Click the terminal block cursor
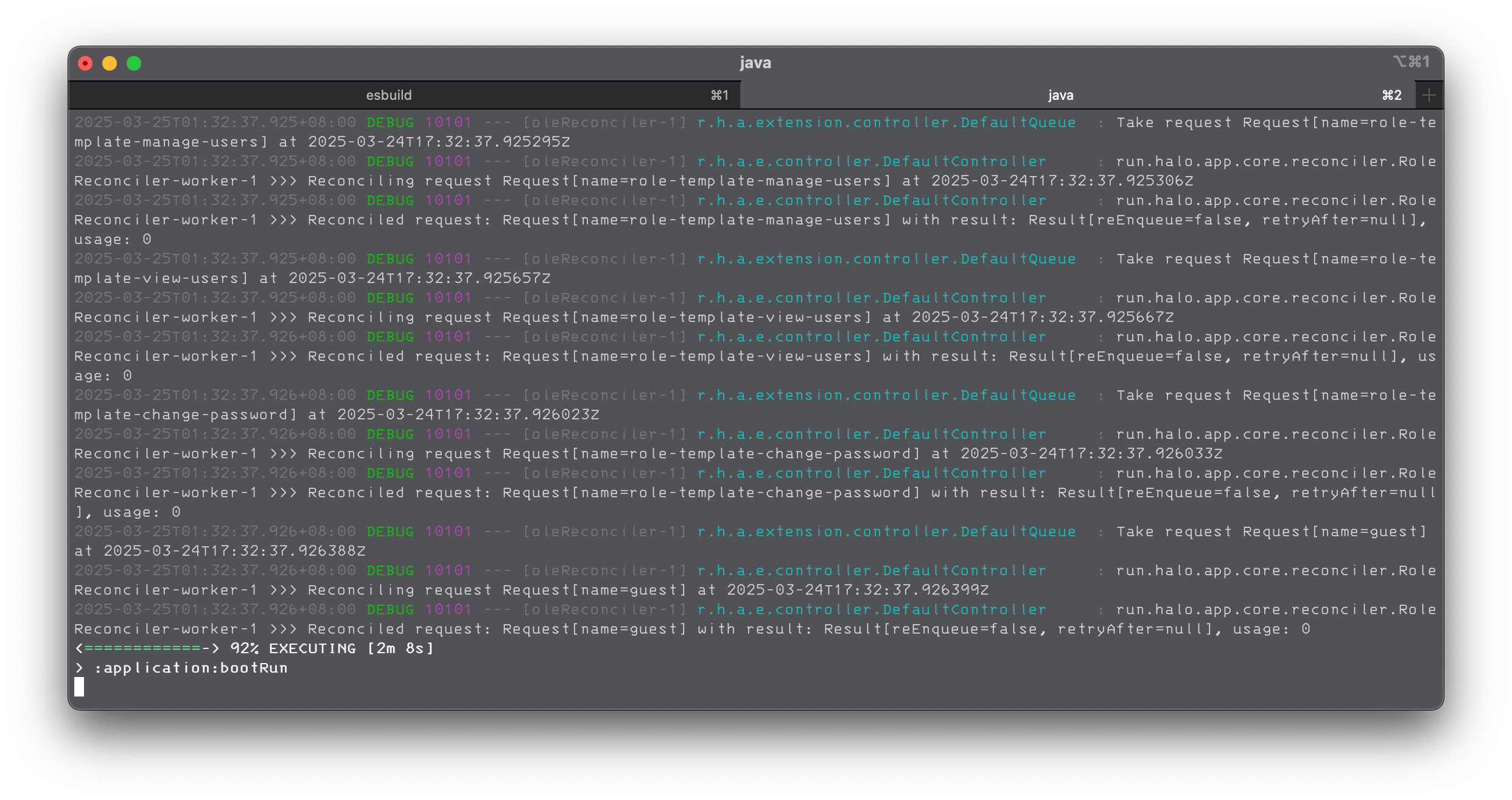Image resolution: width=1512 pixels, height=800 pixels. coord(79,687)
